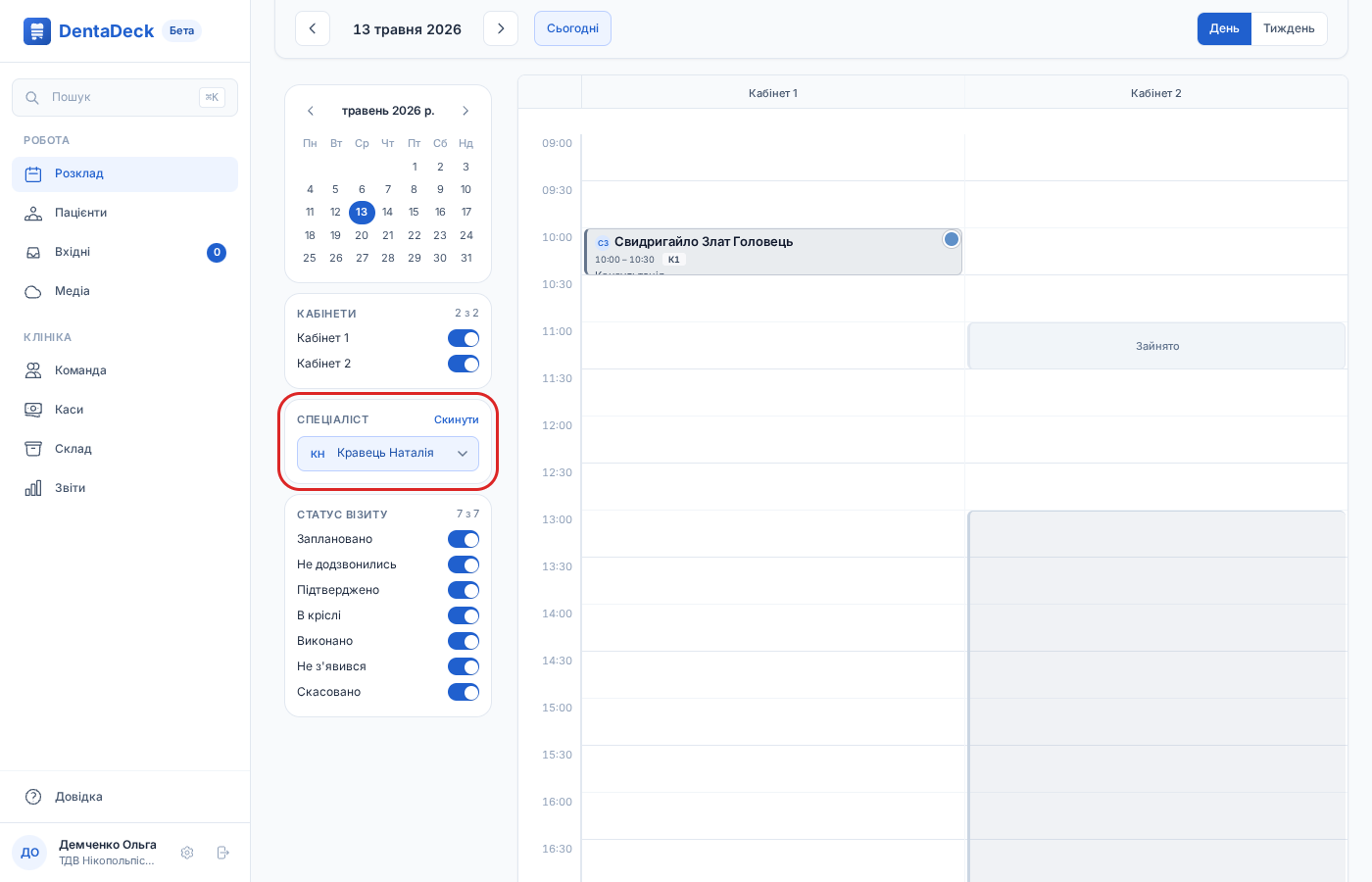
Task: Show next month in mini calendar
Action: [465, 111]
